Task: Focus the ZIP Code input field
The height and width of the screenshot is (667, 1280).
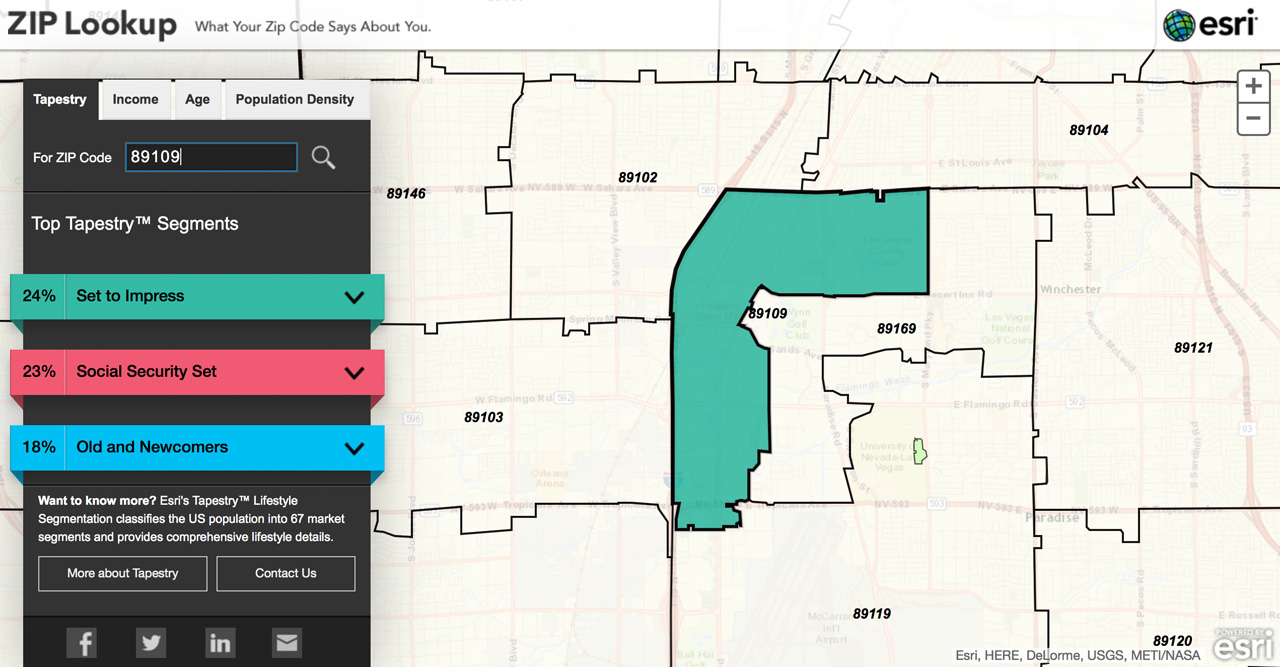Action: 211,157
